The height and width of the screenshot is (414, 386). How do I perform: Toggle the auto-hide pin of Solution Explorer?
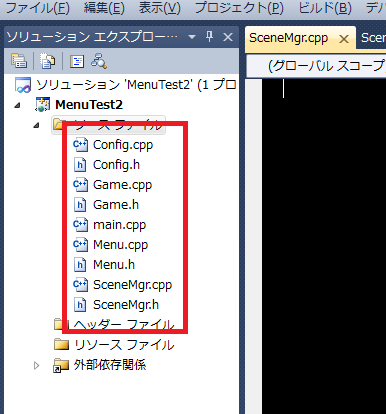click(209, 36)
